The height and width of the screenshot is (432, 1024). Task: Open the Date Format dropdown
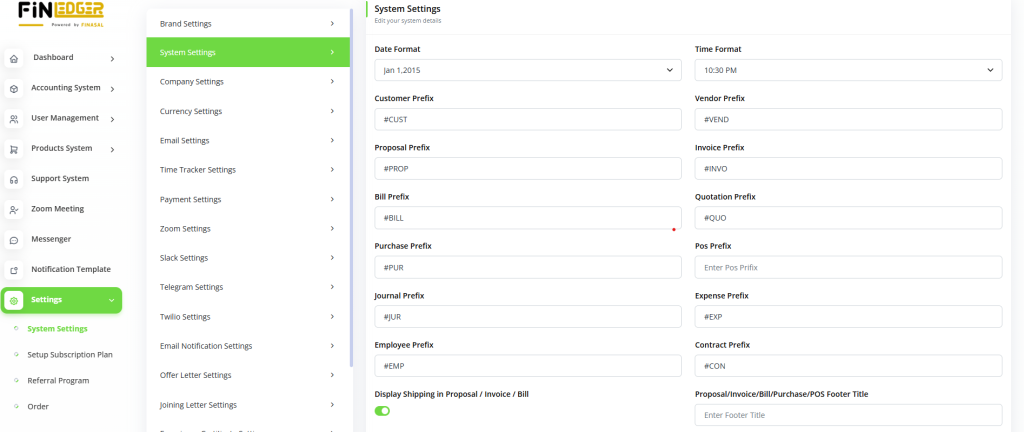526,70
